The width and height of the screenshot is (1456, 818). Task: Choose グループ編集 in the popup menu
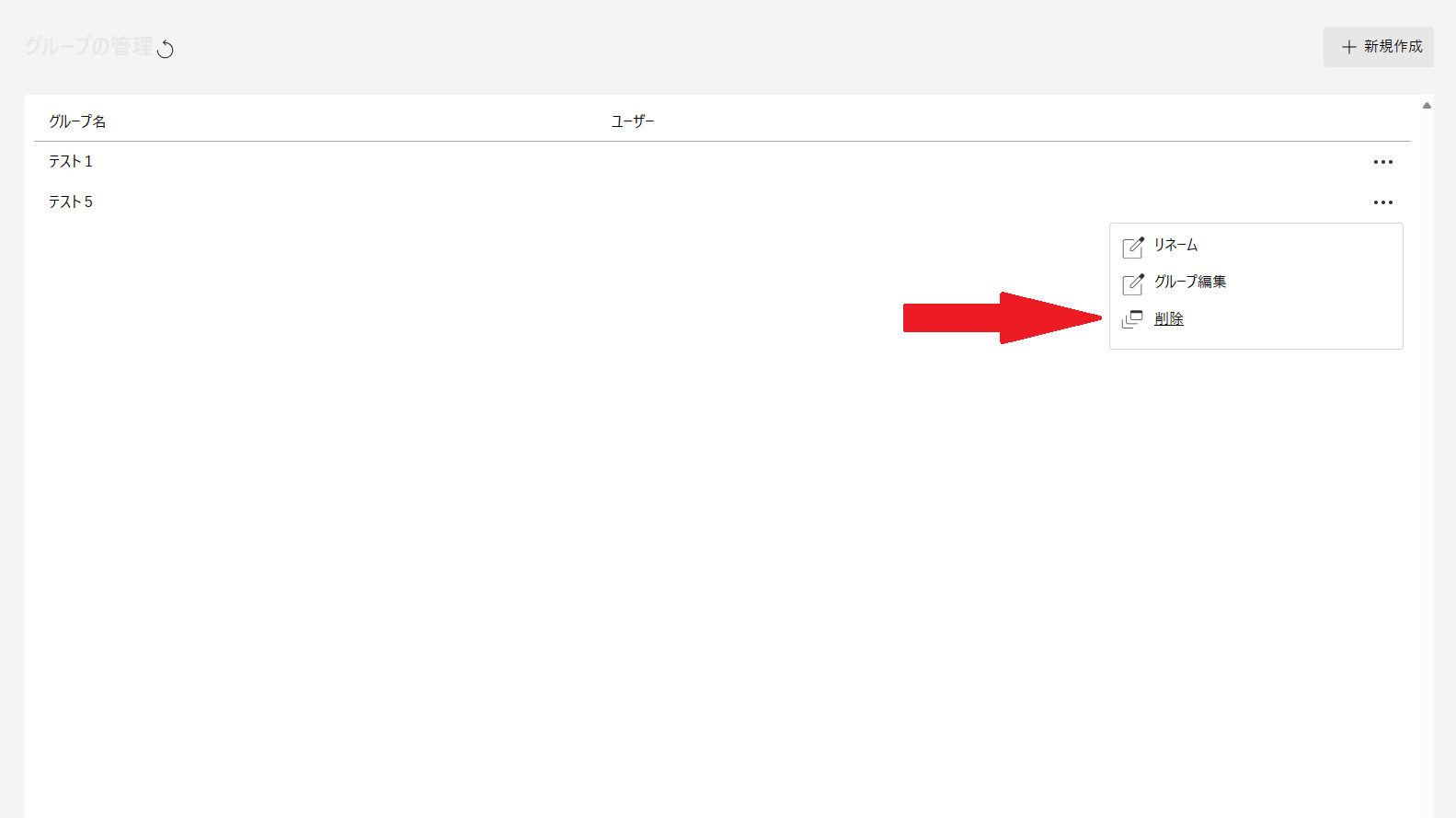pyautogui.click(x=1190, y=282)
